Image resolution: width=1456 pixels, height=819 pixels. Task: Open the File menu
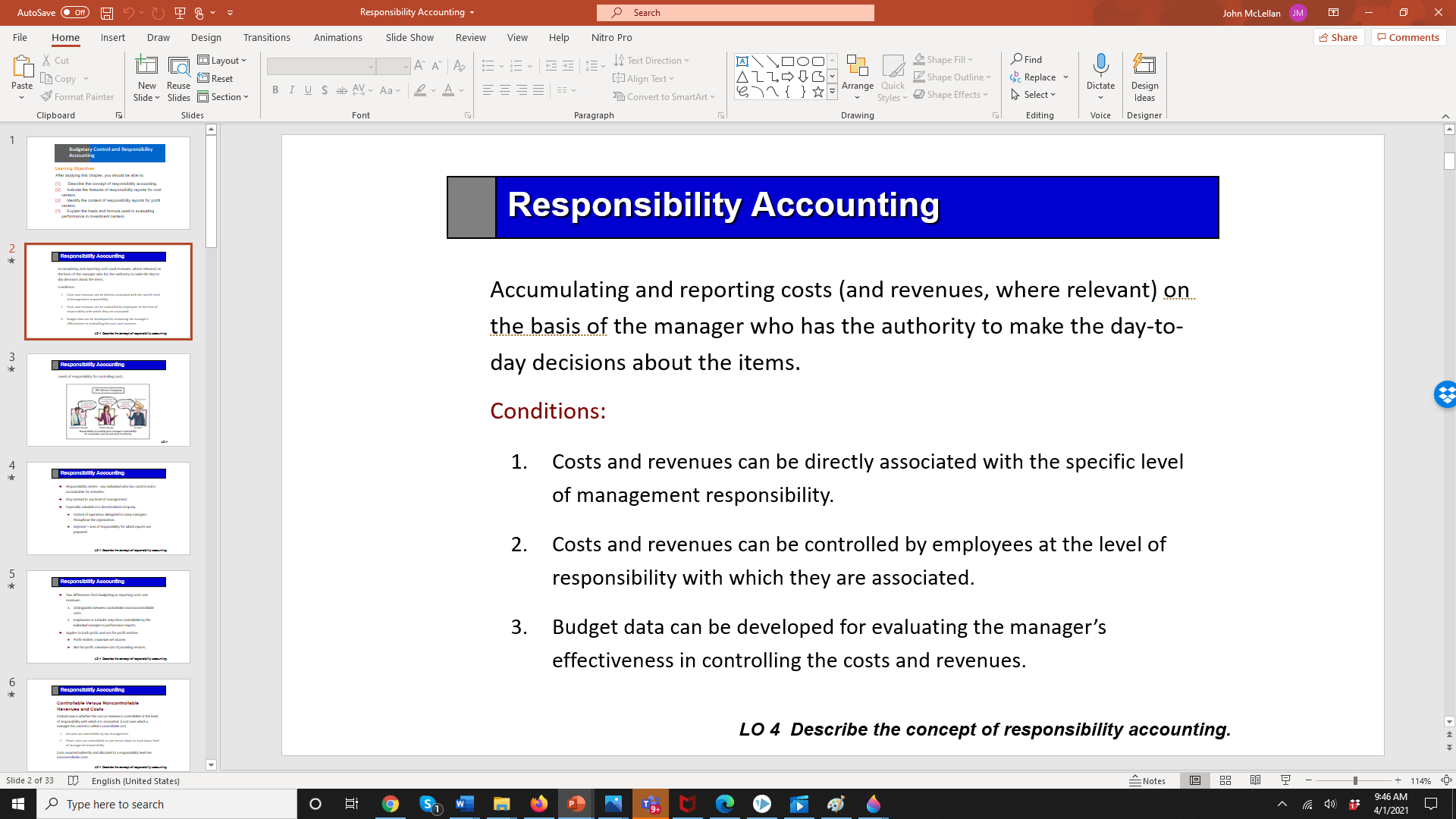pyautogui.click(x=20, y=37)
